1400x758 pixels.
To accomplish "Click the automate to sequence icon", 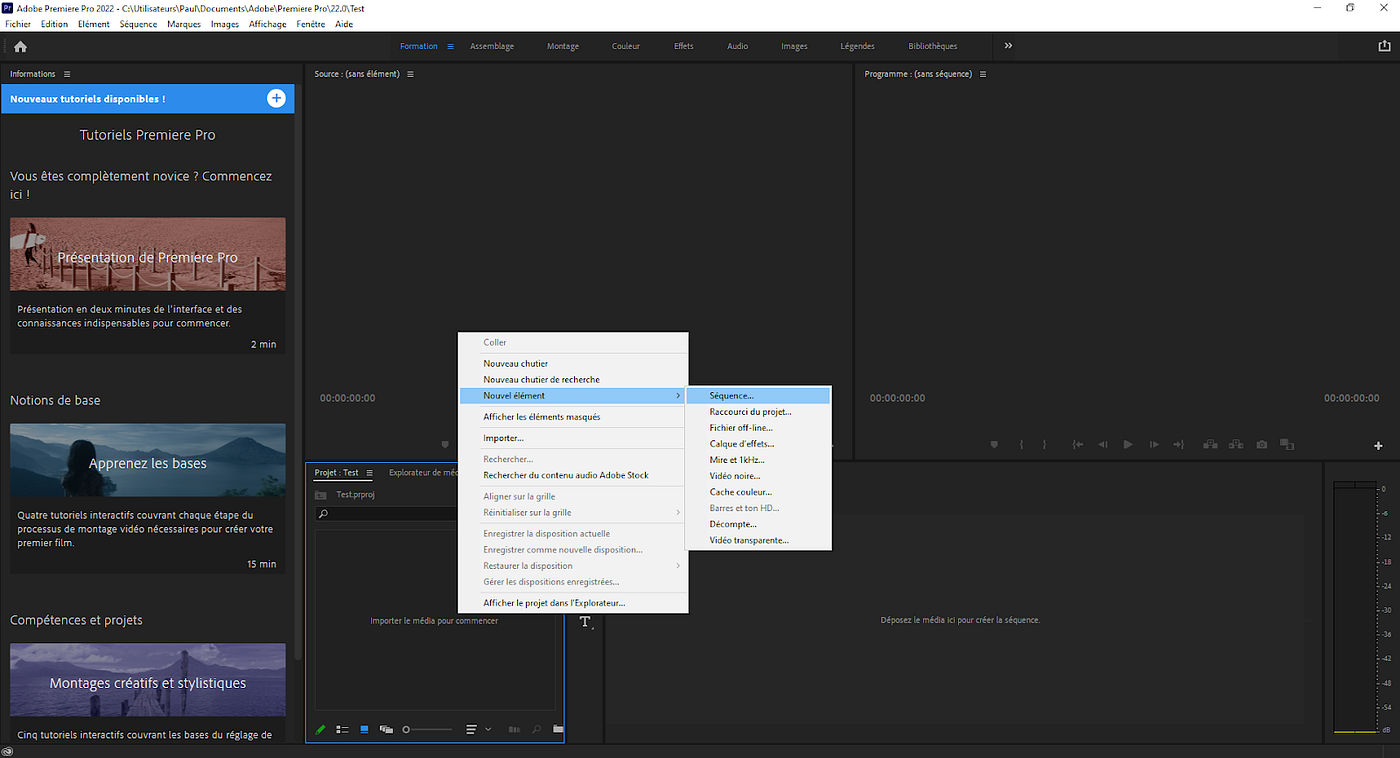I will [x=515, y=730].
